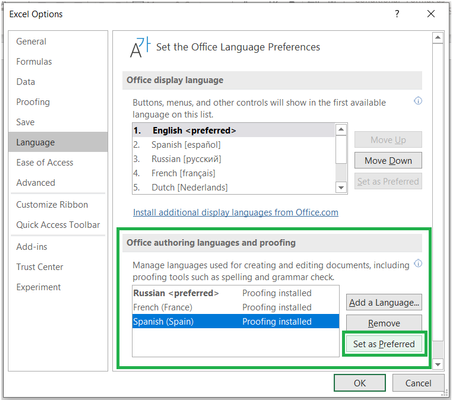
Task: Confirm changes with the OK button
Action: pyautogui.click(x=360, y=383)
